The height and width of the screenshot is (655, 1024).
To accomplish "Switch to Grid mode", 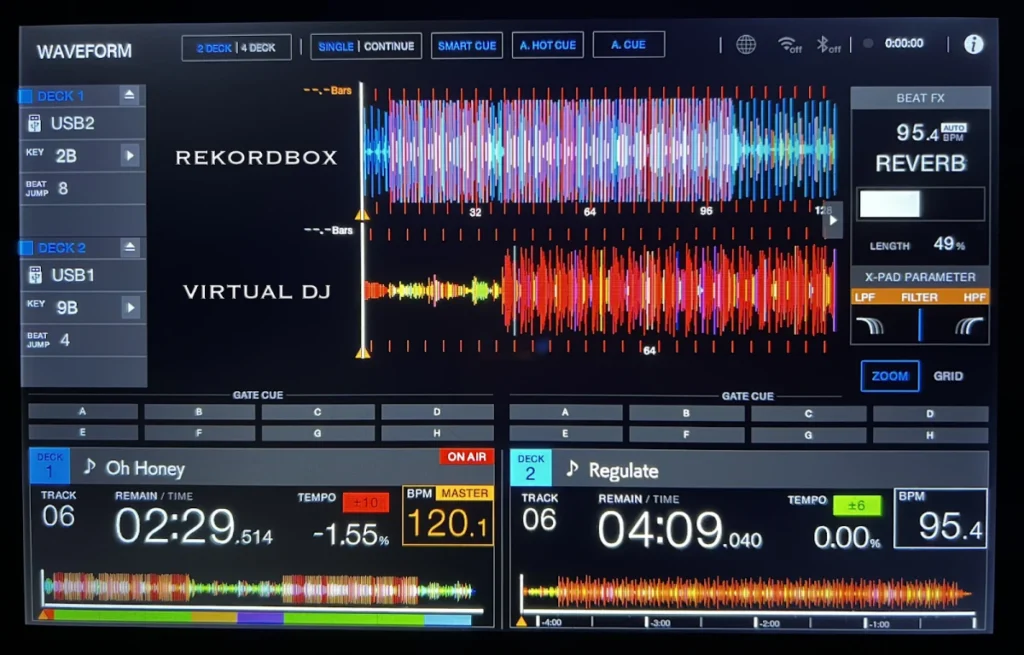I will coord(948,376).
